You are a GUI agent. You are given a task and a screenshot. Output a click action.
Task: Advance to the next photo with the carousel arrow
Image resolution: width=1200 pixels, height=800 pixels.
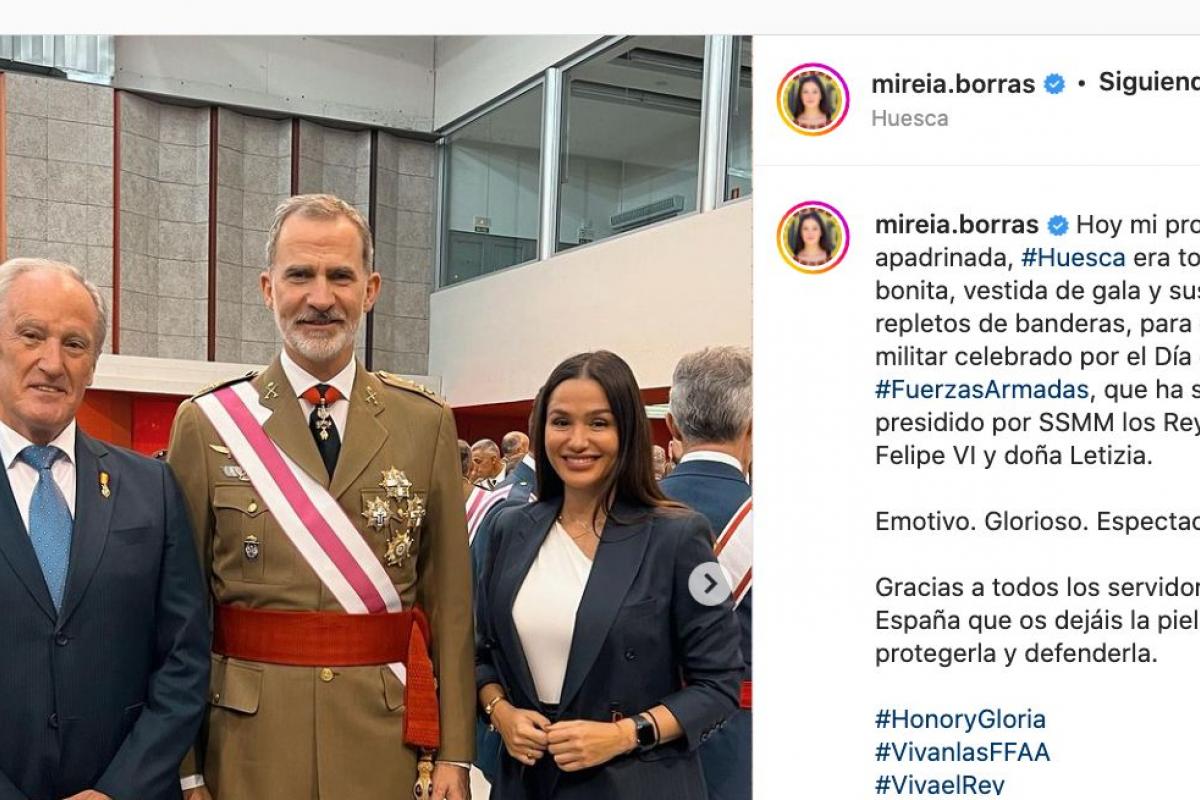[709, 584]
